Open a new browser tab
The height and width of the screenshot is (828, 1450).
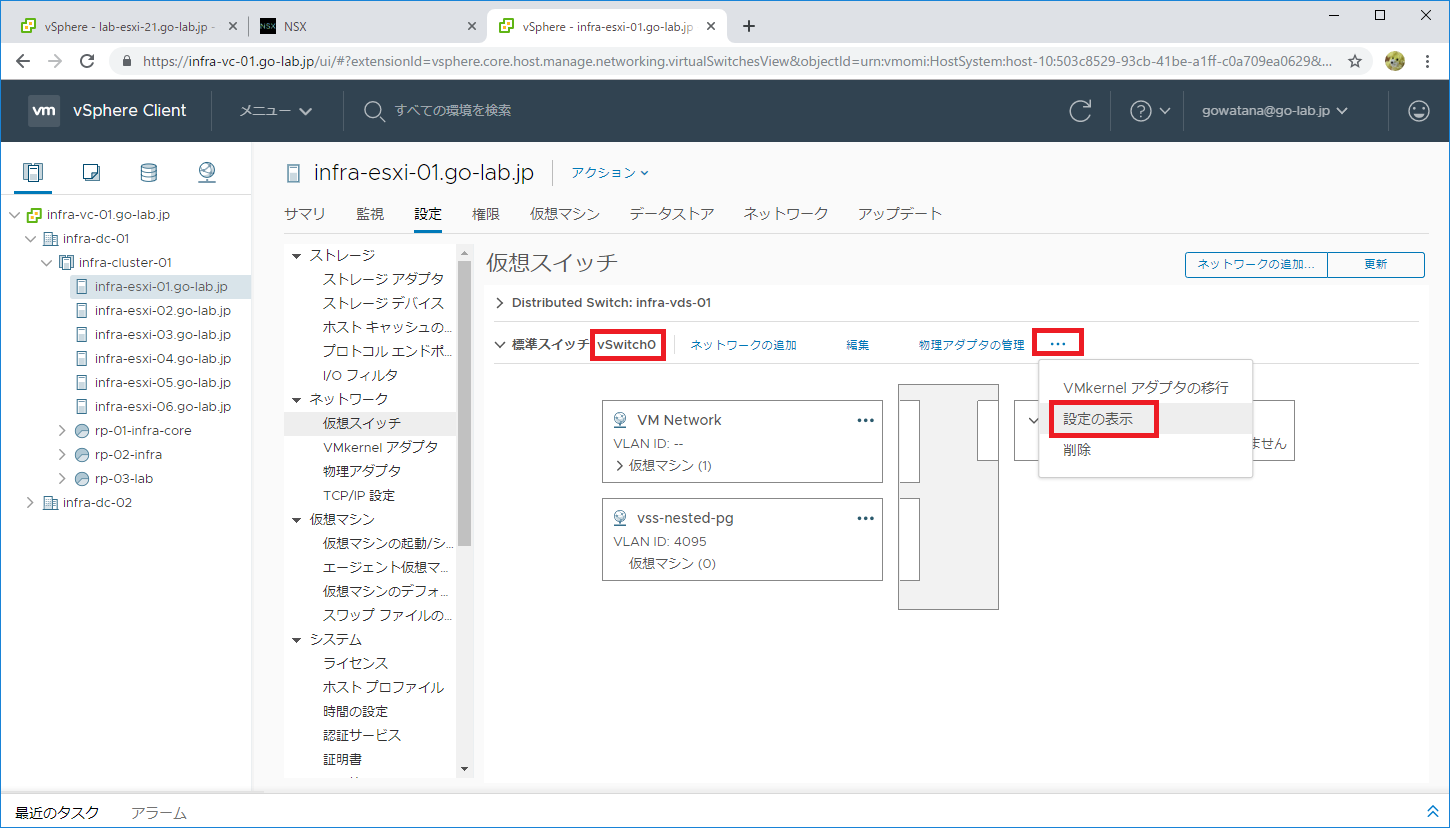tap(749, 26)
